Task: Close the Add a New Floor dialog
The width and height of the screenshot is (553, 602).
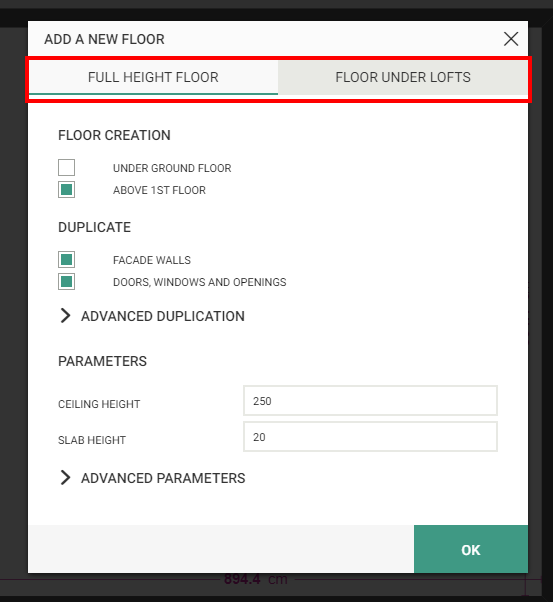Action: coord(511,39)
